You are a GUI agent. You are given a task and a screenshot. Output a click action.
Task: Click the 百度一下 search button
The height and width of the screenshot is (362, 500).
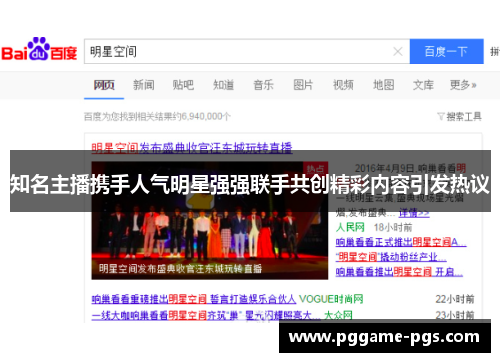coord(446,51)
